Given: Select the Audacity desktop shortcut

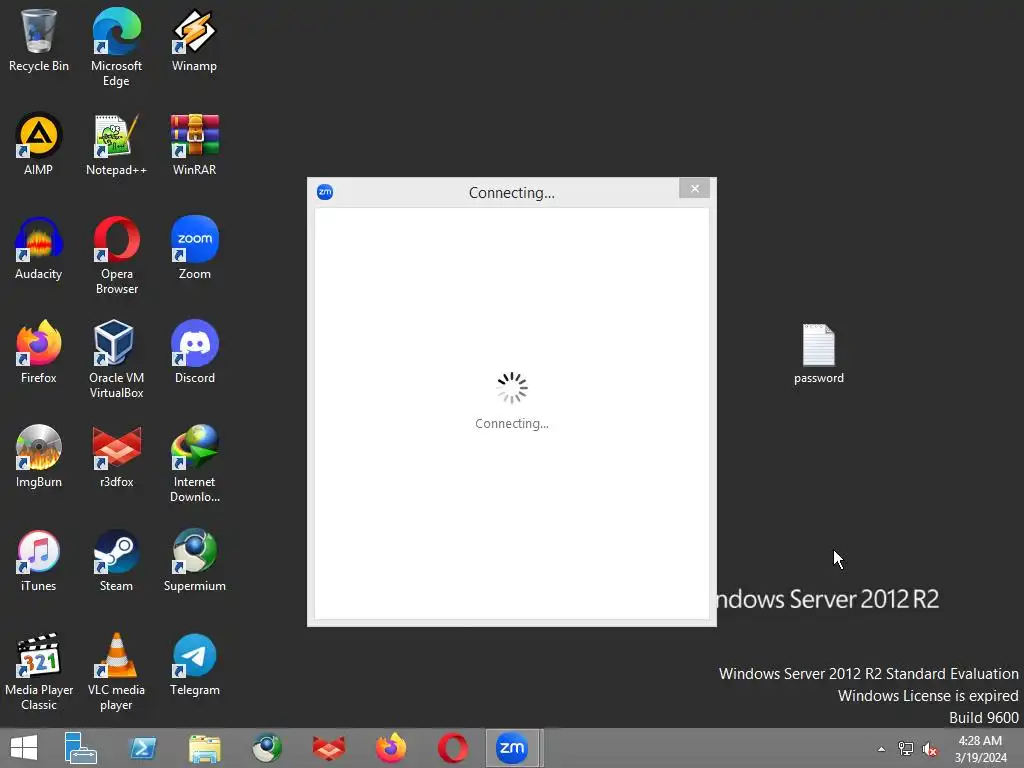Looking at the screenshot, I should click(x=39, y=248).
